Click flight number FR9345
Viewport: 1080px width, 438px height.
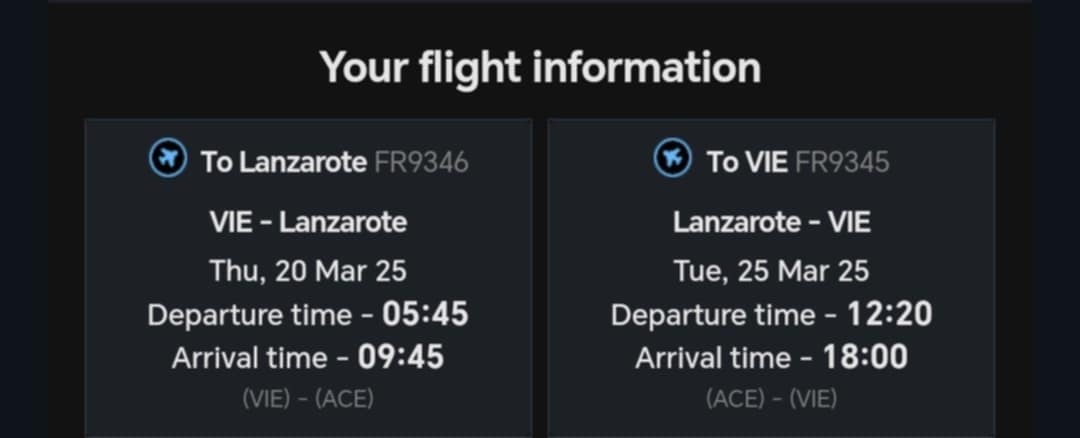pos(842,163)
